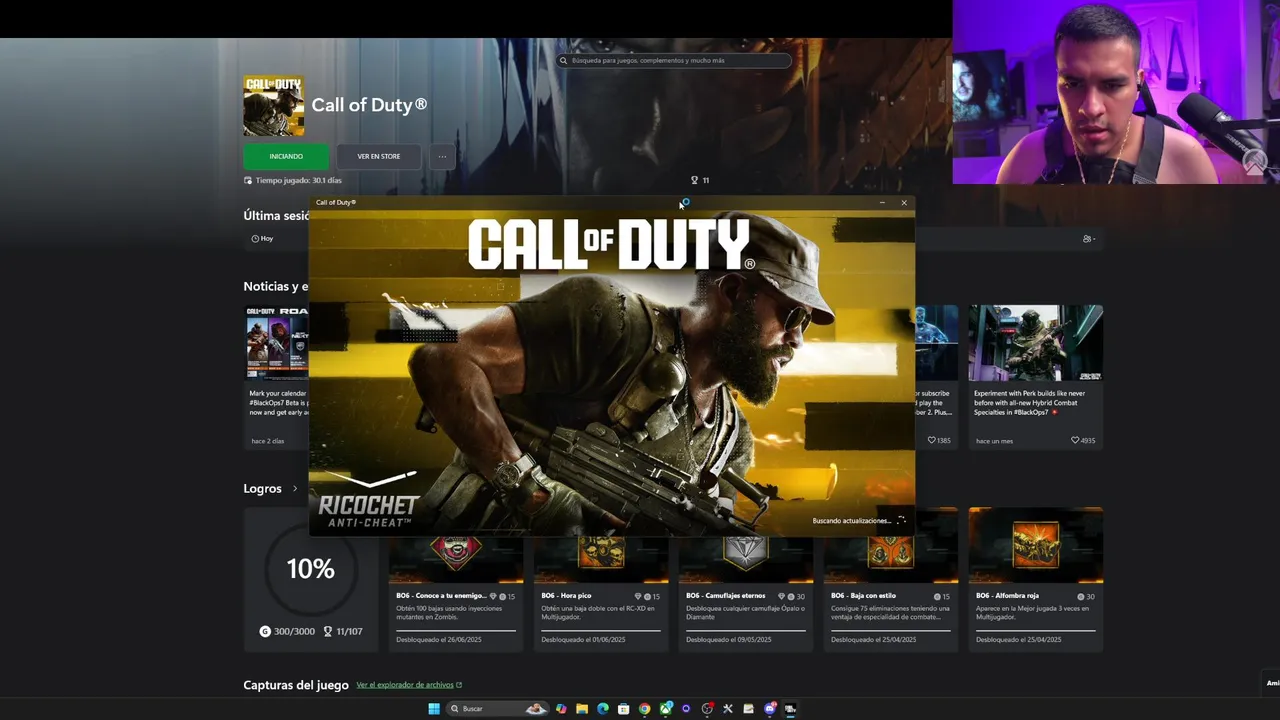Click Hora pico progress bar
1280x720 pixels.
(x=601, y=630)
